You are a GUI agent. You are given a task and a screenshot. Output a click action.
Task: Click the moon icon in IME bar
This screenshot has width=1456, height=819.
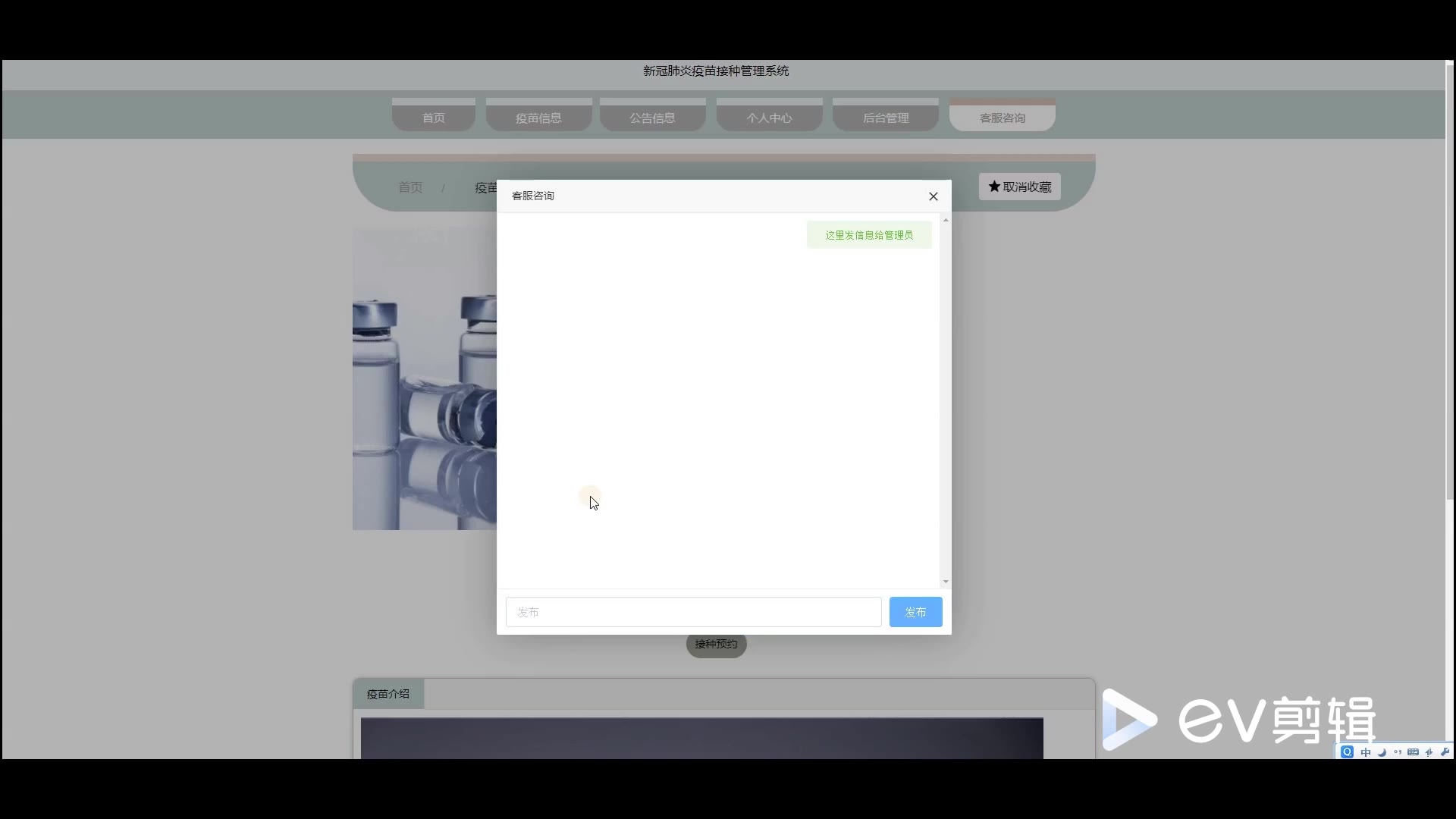tap(1381, 752)
